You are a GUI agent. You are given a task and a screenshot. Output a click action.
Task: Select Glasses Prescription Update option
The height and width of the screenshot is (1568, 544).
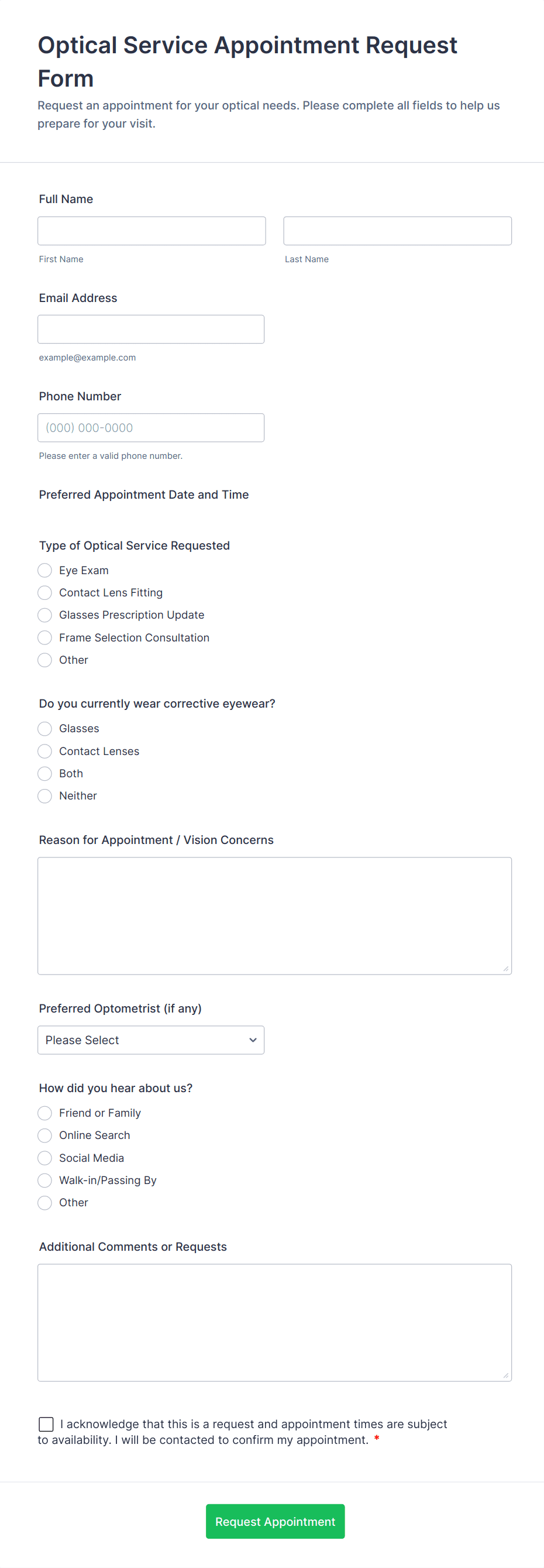click(x=45, y=615)
